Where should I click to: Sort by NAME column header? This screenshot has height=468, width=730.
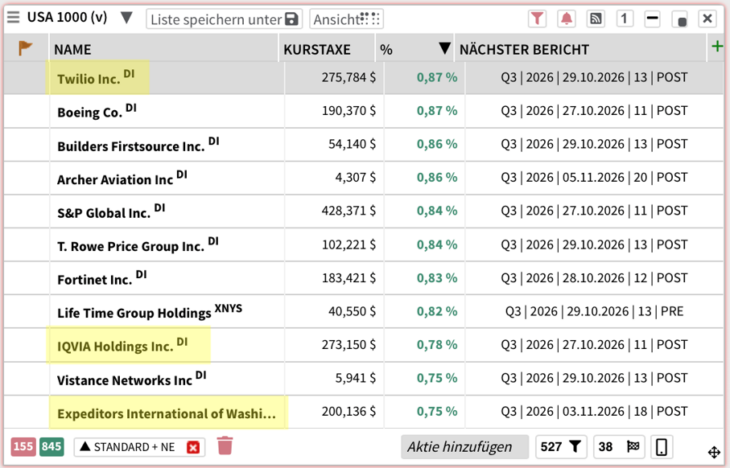pos(73,49)
